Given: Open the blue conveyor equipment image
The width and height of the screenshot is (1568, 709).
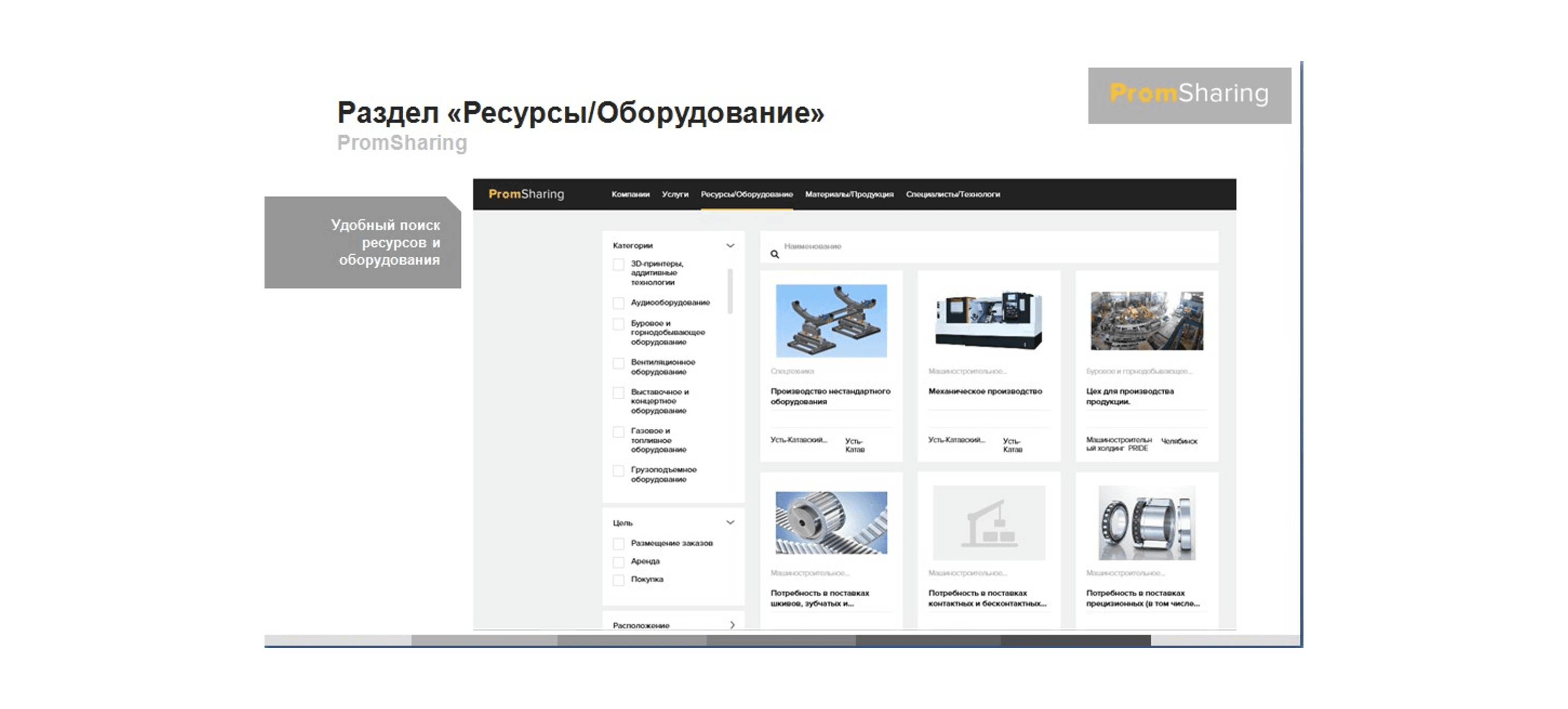Looking at the screenshot, I should [831, 321].
